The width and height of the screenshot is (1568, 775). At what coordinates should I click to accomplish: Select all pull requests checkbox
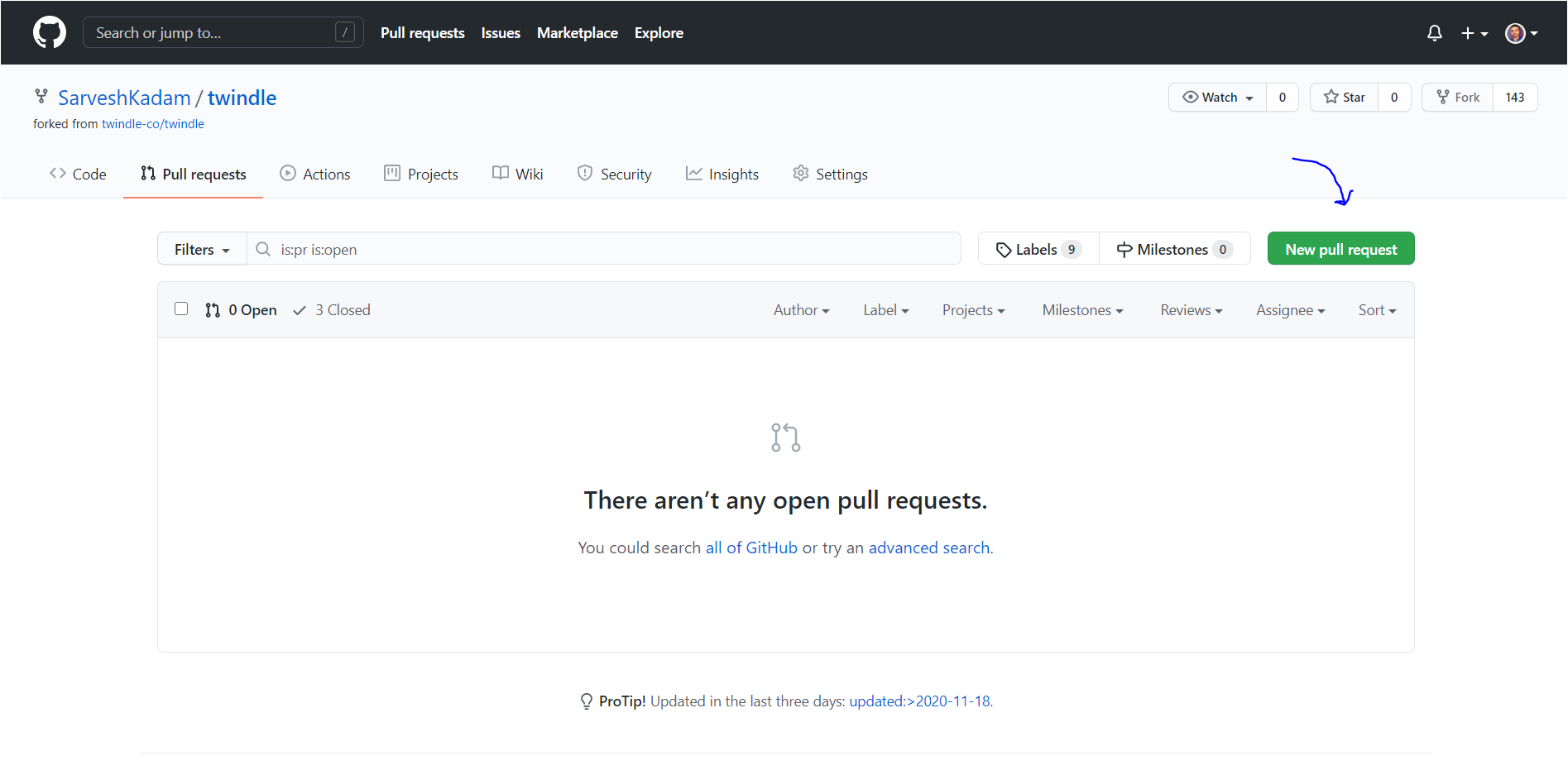[x=181, y=309]
